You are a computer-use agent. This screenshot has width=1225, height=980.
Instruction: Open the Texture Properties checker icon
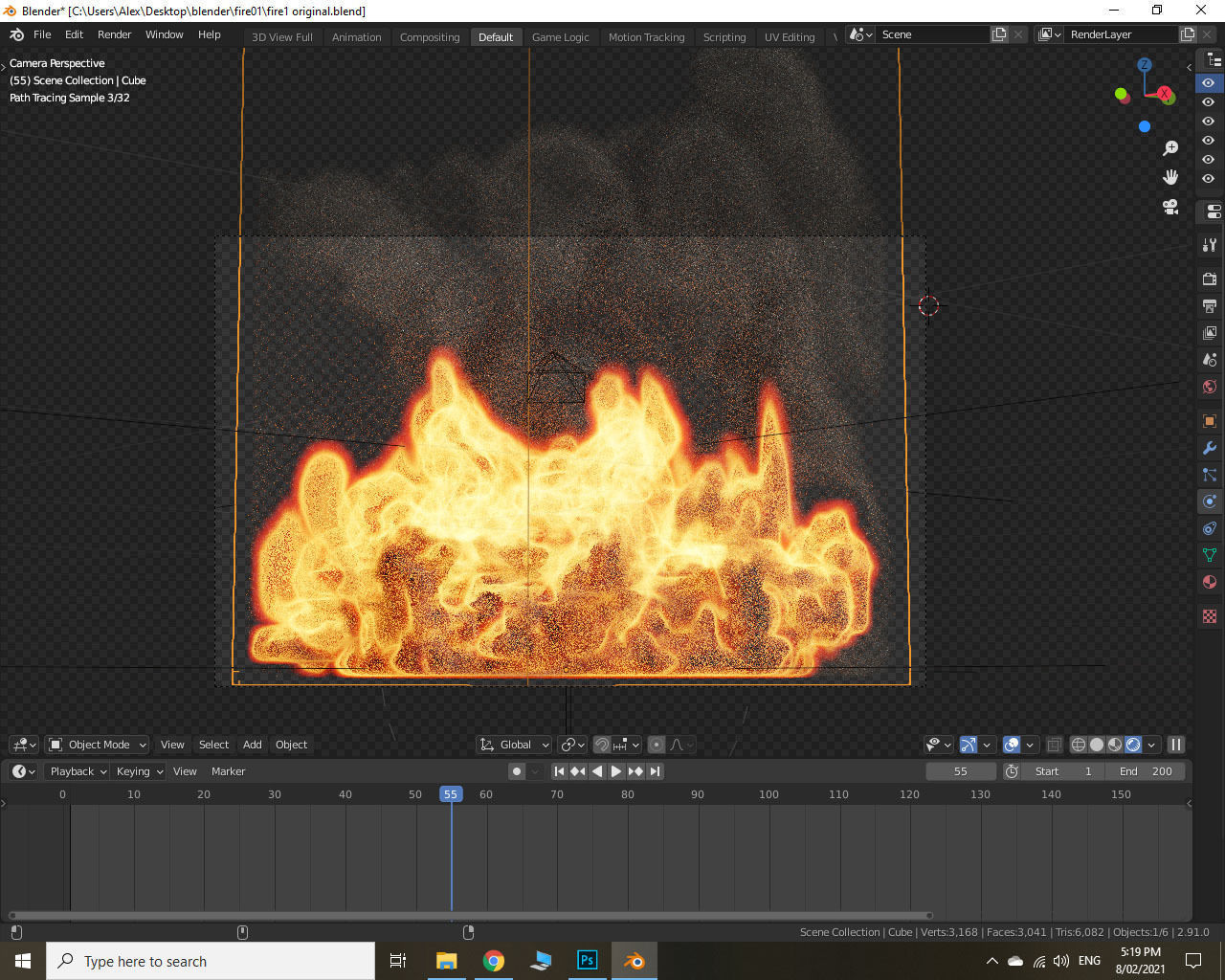(x=1209, y=616)
